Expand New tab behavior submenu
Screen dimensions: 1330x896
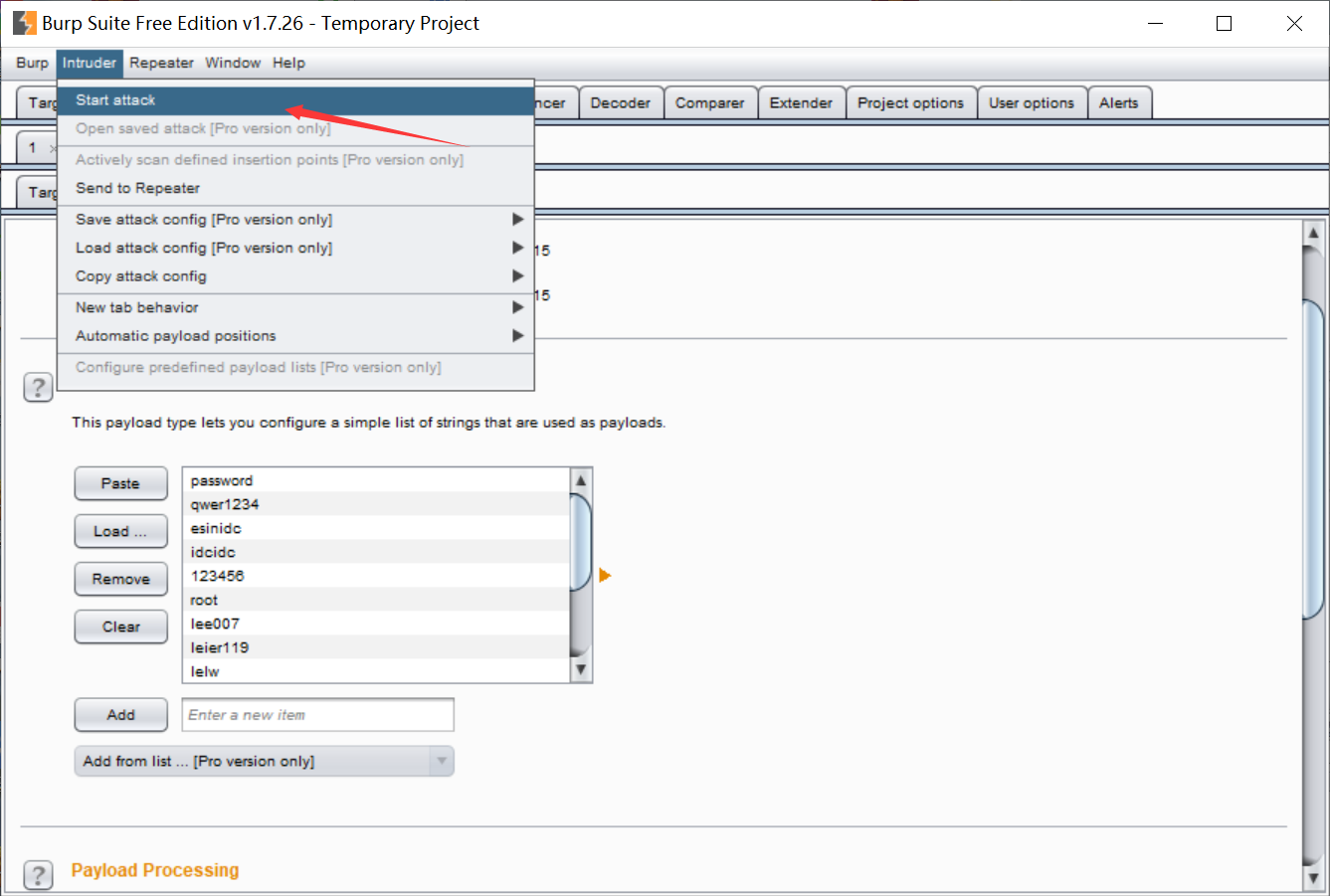pos(295,307)
